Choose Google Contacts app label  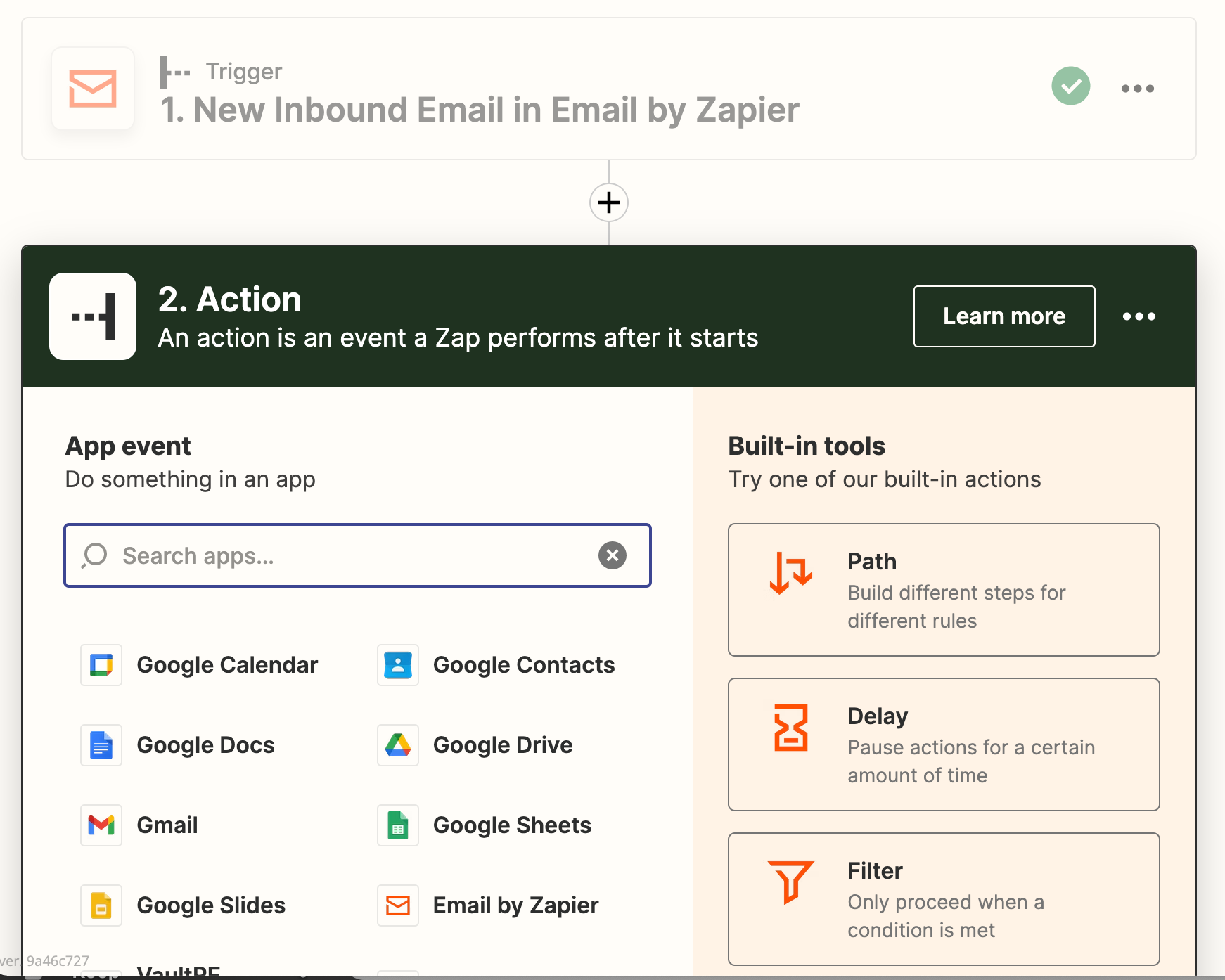(524, 665)
